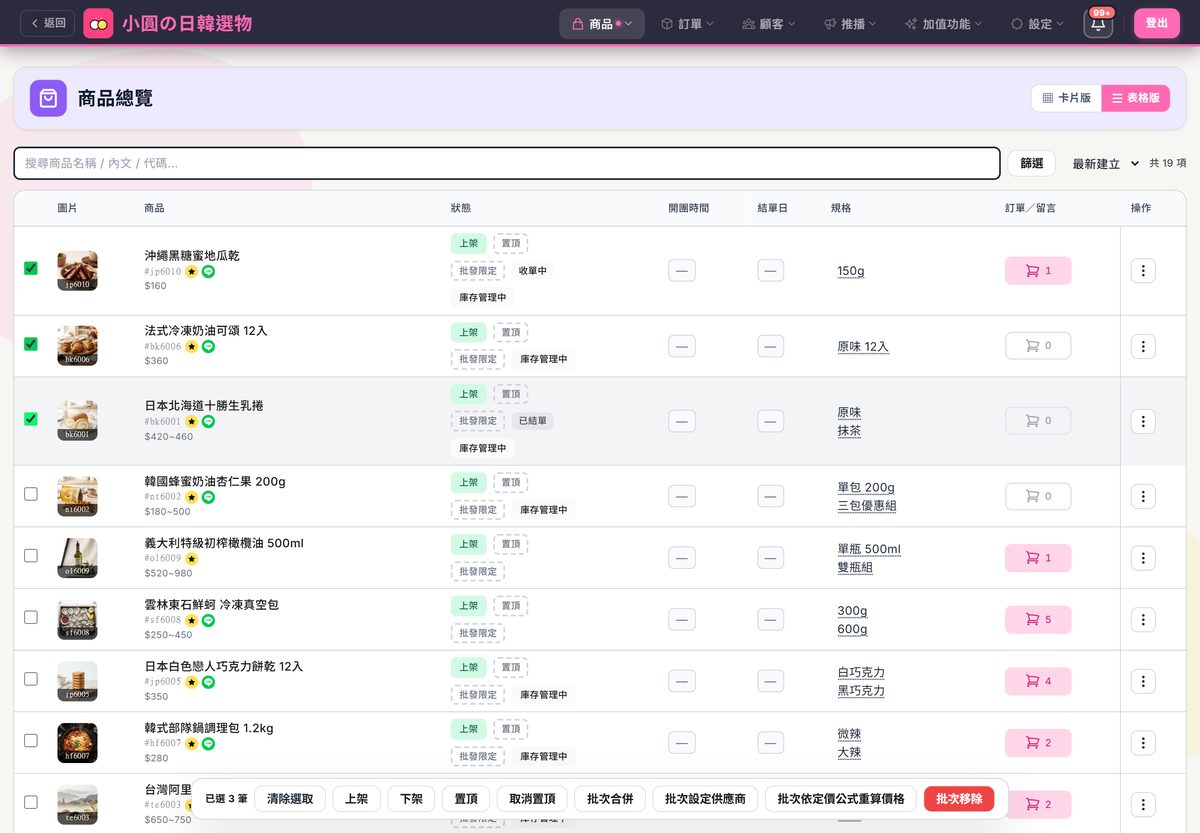Uncheck the 日本北海道十勝生乳捲 checkbox
The height and width of the screenshot is (833, 1200).
pyautogui.click(x=31, y=419)
